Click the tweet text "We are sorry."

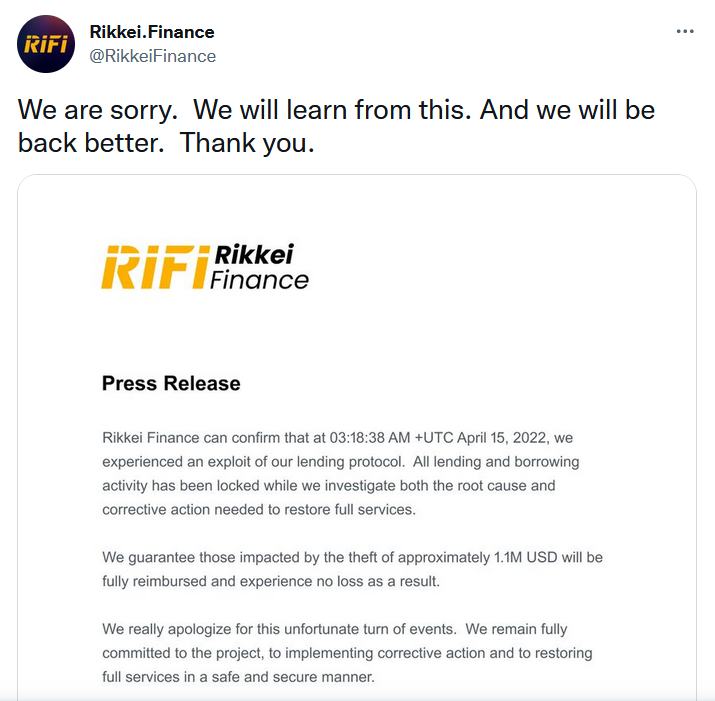[x=98, y=110]
